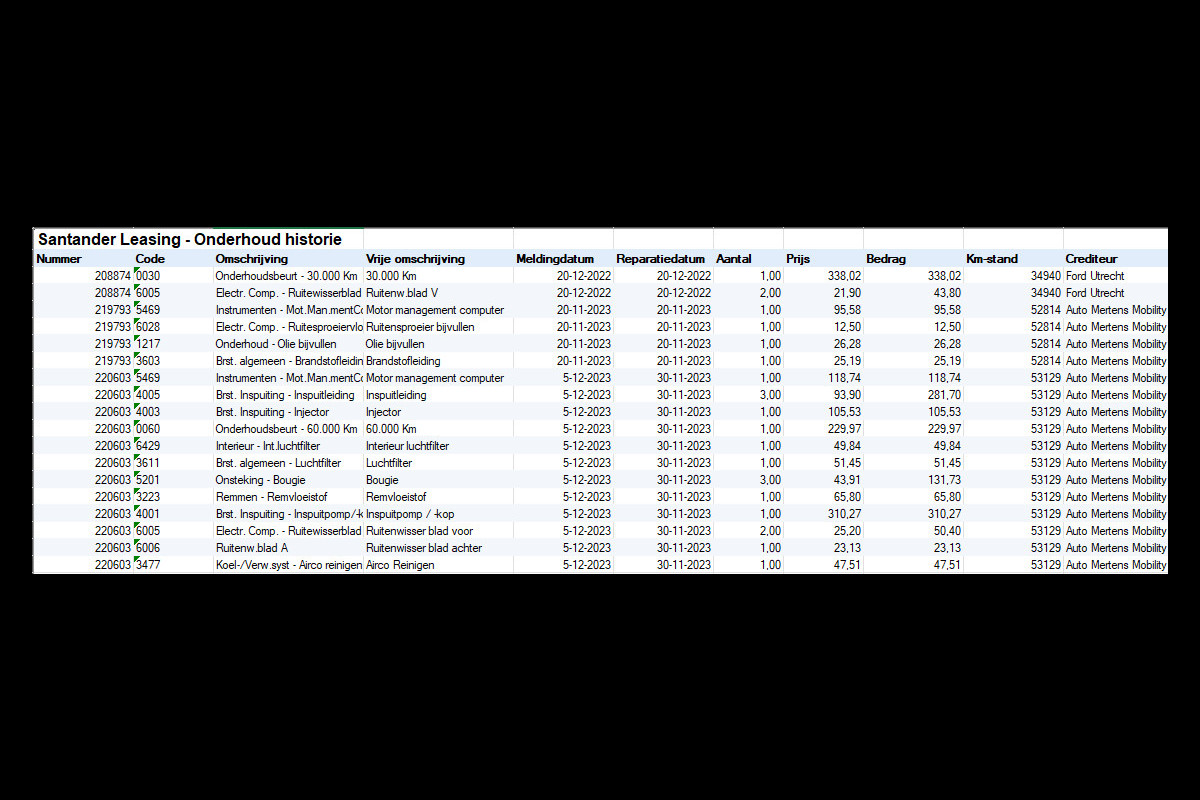Select the Airco Reinigen free description cell
This screenshot has height=800, width=1200.
click(x=402, y=565)
